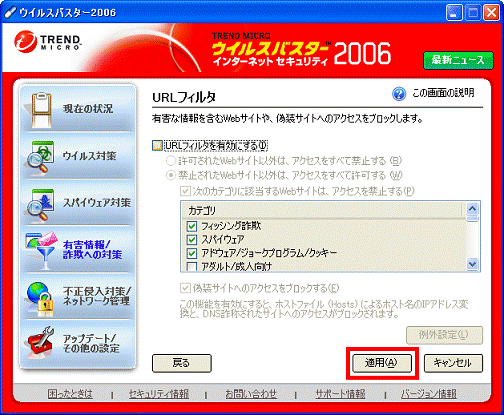Switch to 不正侵入対策/ネットワーク管理
This screenshot has height=415, width=504.
click(x=78, y=297)
